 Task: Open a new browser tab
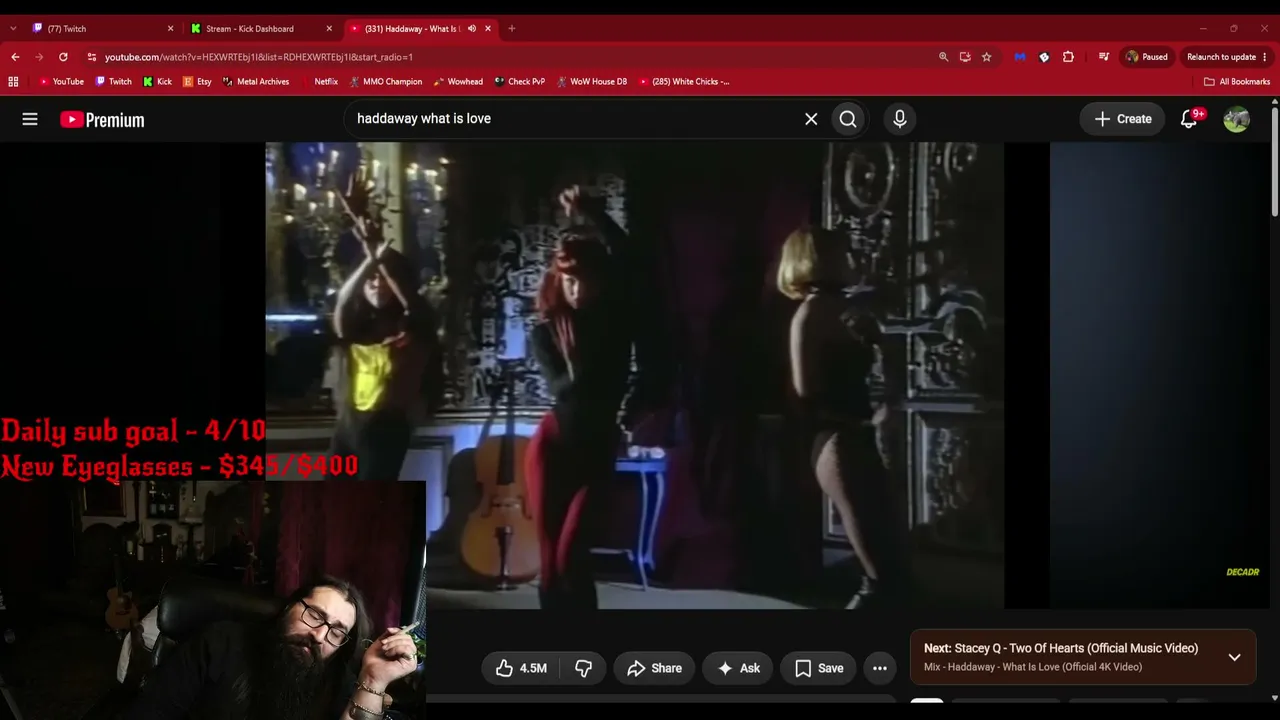tap(512, 28)
